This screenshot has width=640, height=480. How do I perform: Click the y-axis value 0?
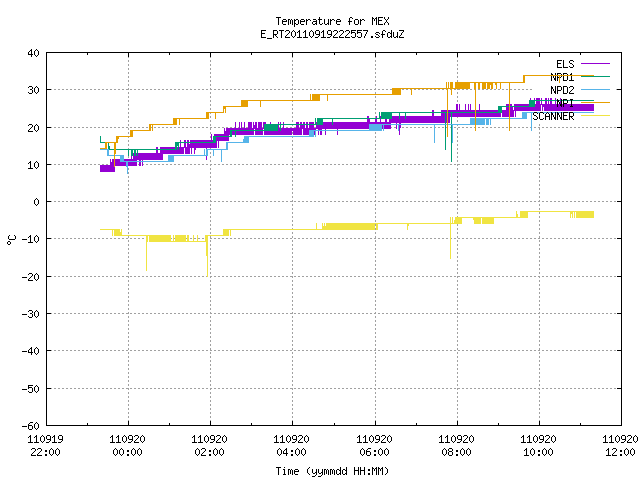point(37,202)
